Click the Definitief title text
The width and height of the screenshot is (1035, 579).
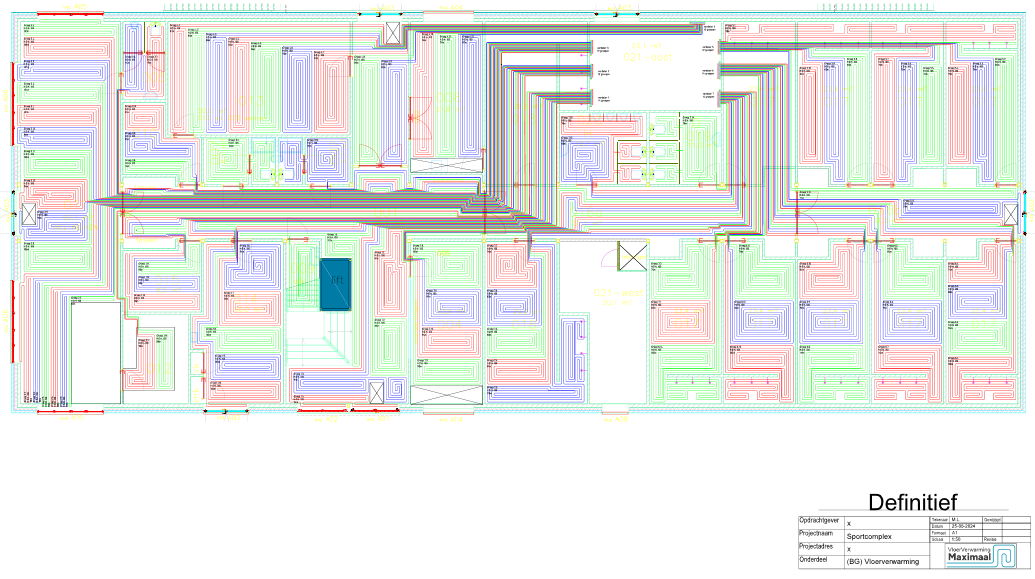click(x=913, y=502)
